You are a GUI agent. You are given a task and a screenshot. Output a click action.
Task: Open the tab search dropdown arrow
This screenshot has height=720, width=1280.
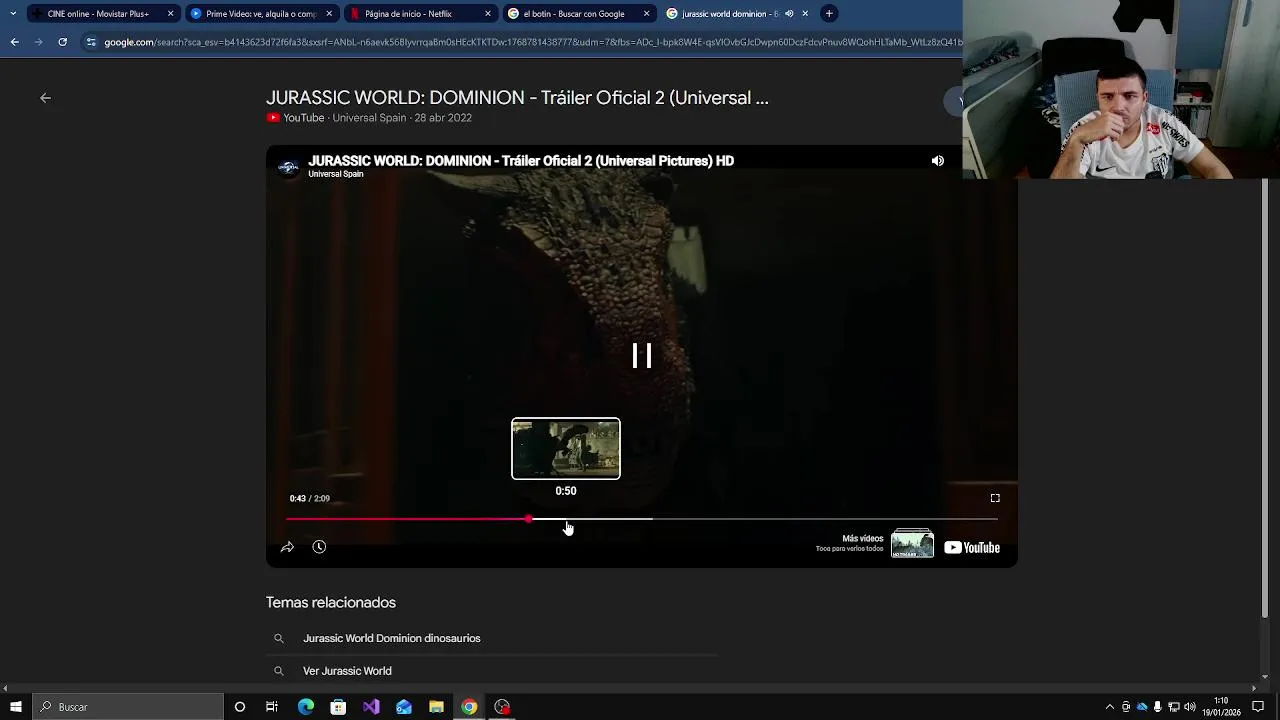point(12,14)
